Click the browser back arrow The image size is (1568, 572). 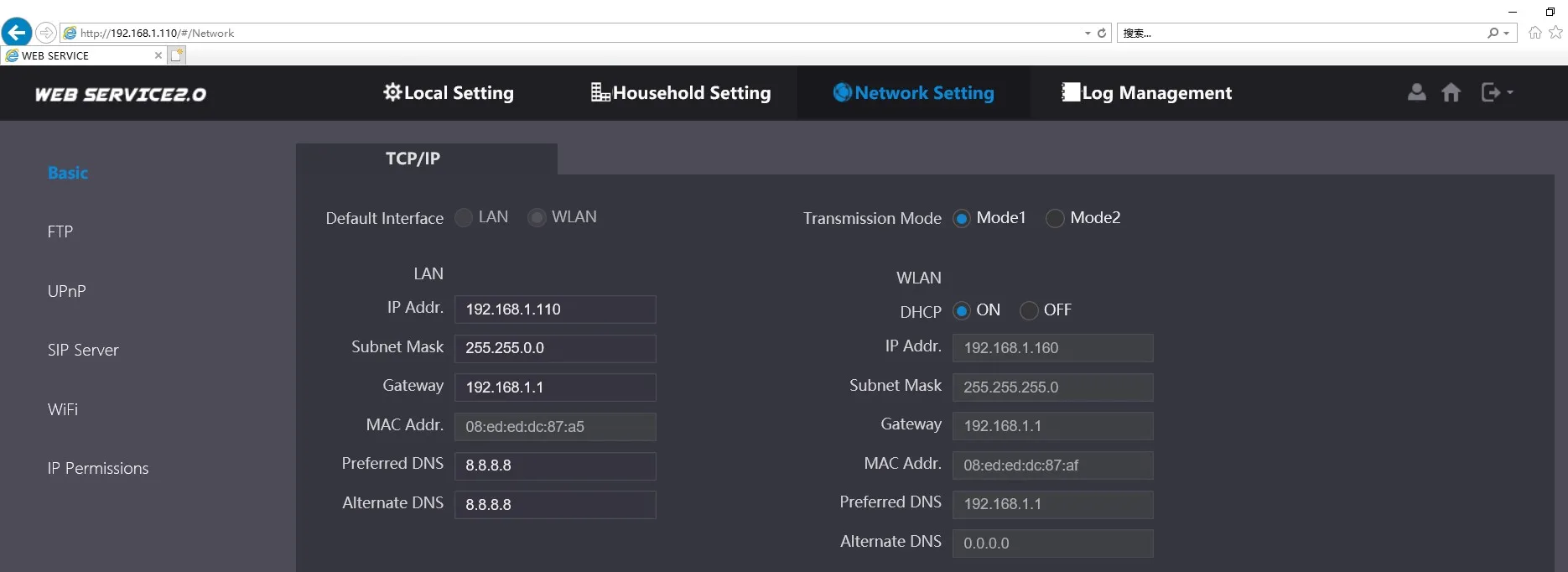coord(17,33)
